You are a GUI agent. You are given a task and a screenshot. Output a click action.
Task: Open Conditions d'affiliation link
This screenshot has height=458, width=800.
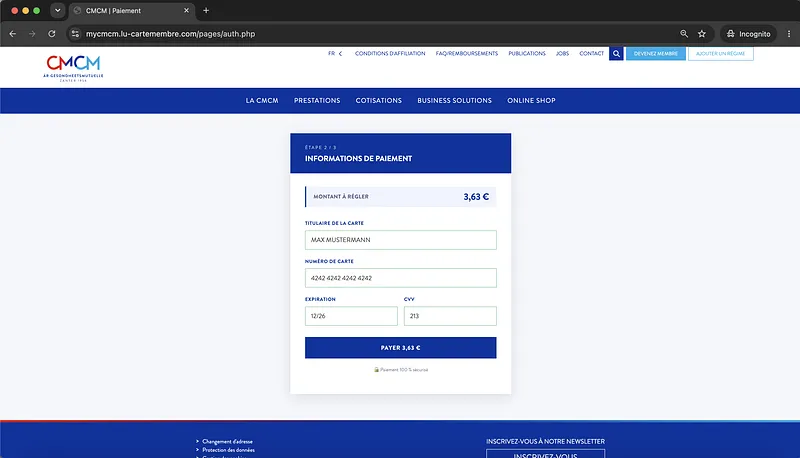coord(390,54)
